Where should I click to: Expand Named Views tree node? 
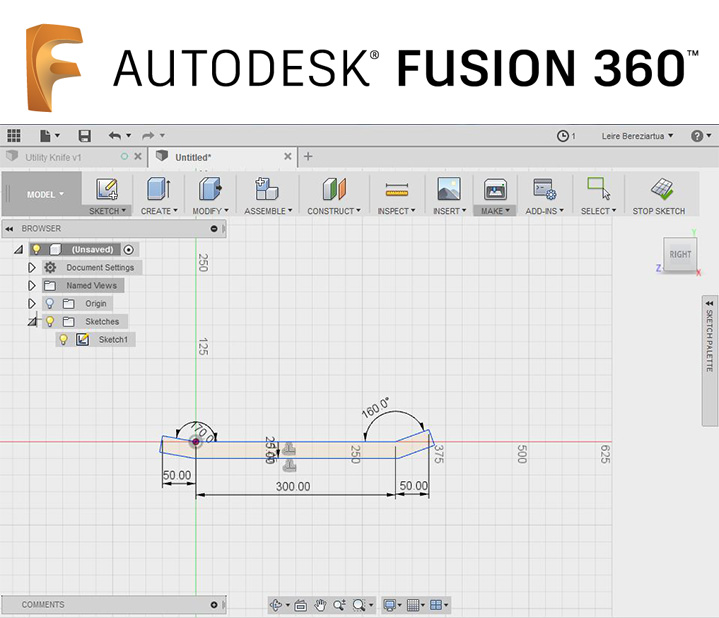(x=32, y=286)
